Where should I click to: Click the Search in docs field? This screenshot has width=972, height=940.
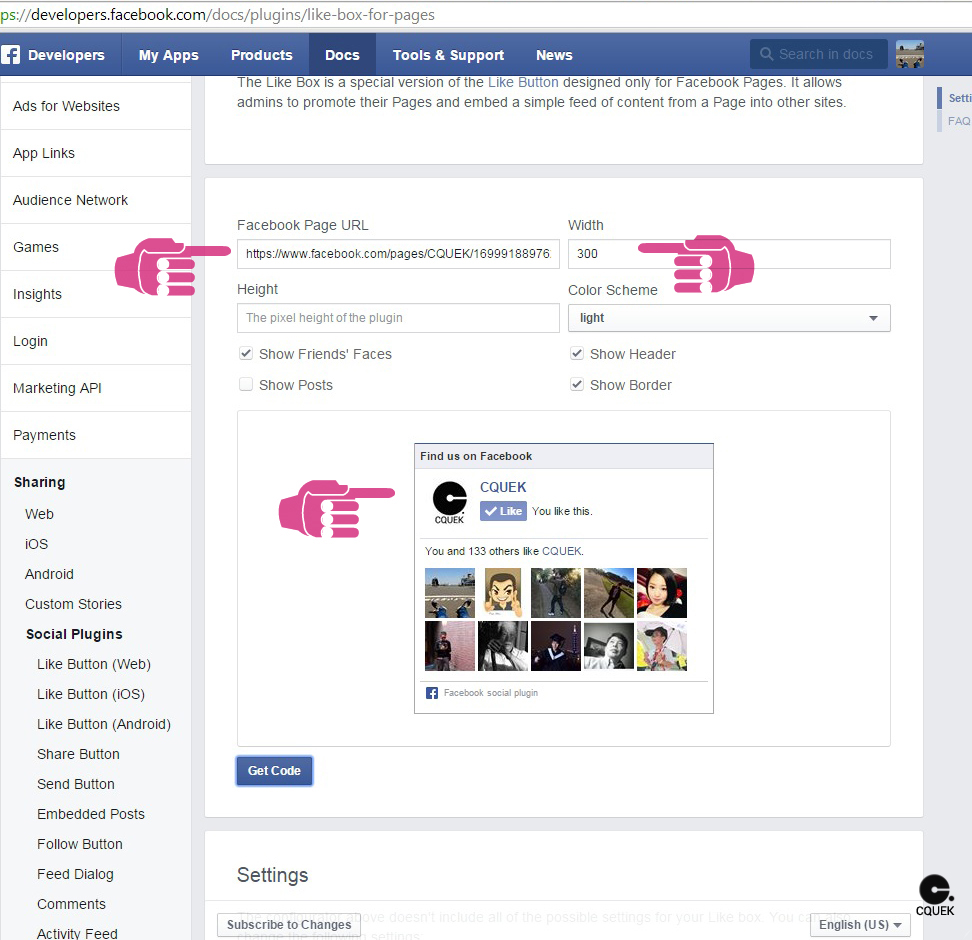[819, 55]
